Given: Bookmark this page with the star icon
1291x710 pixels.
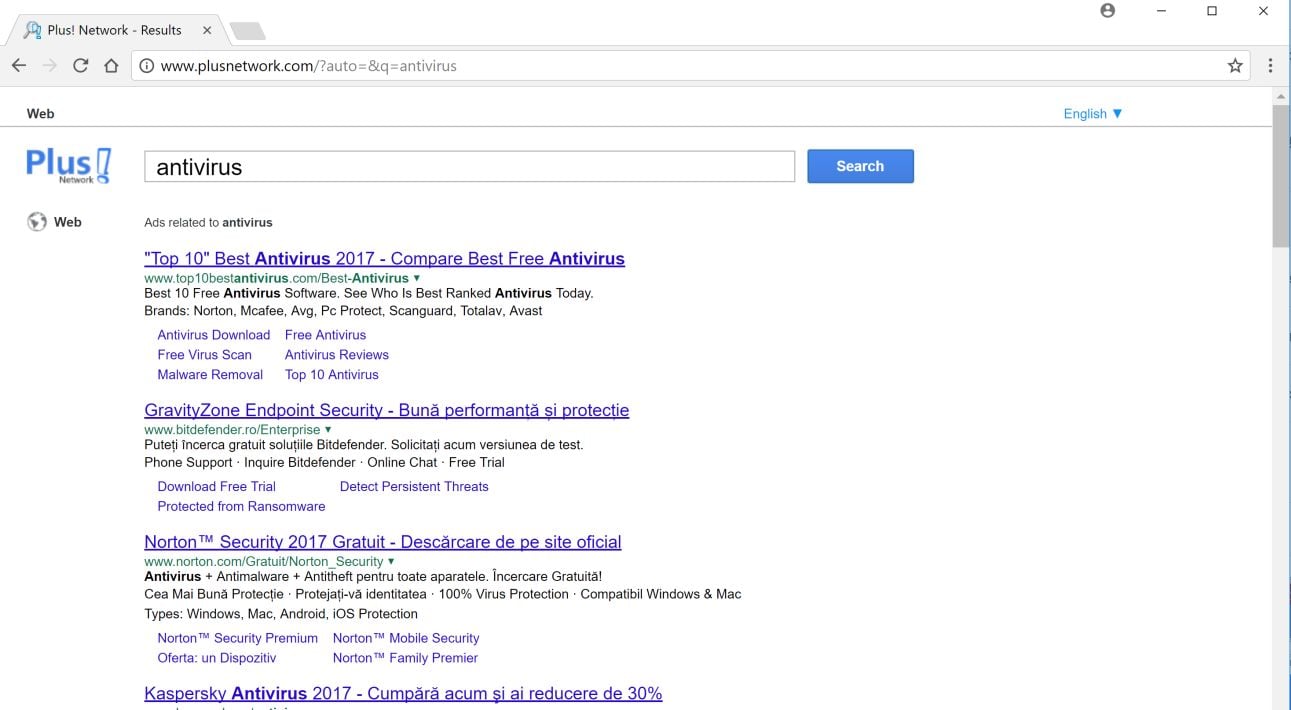Looking at the screenshot, I should tap(1235, 66).
